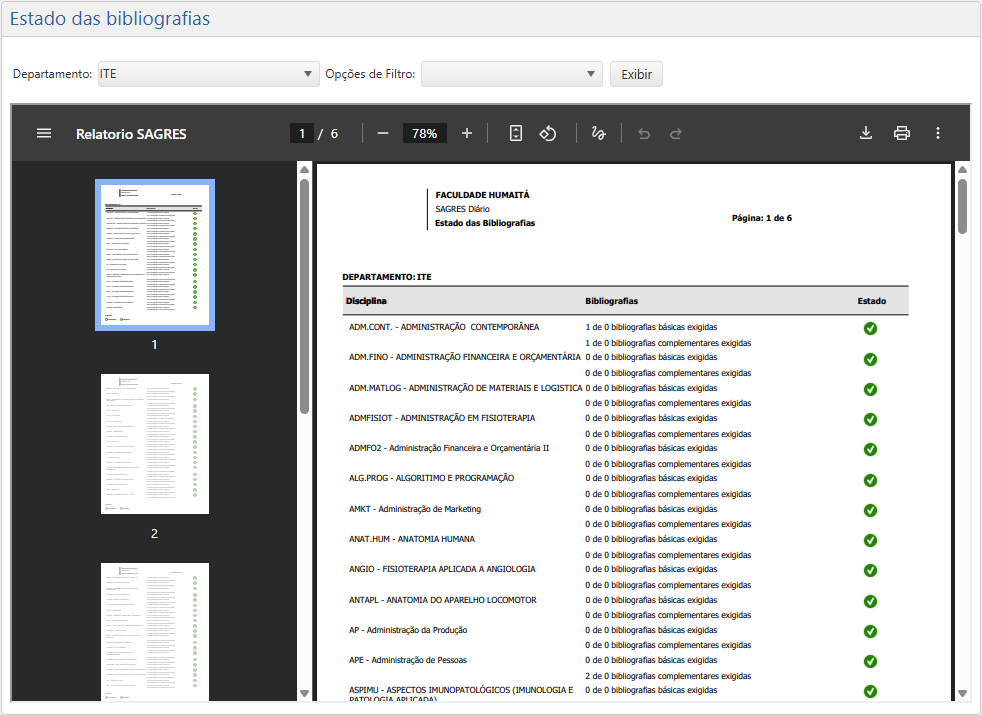This screenshot has width=982, height=715.
Task: Expand the Opções de Filtro dropdown
Action: (511, 74)
